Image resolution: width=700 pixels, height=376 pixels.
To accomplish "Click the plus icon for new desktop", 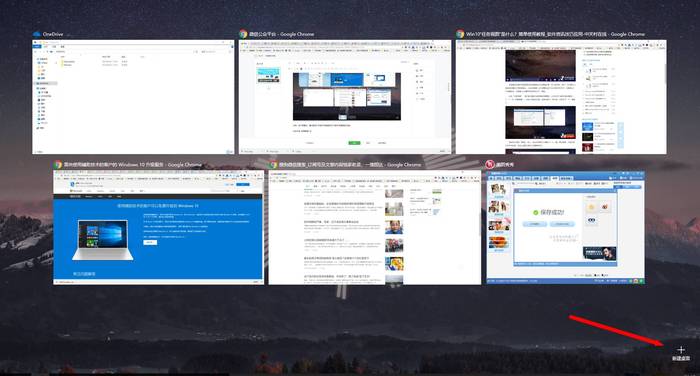I will [681, 349].
